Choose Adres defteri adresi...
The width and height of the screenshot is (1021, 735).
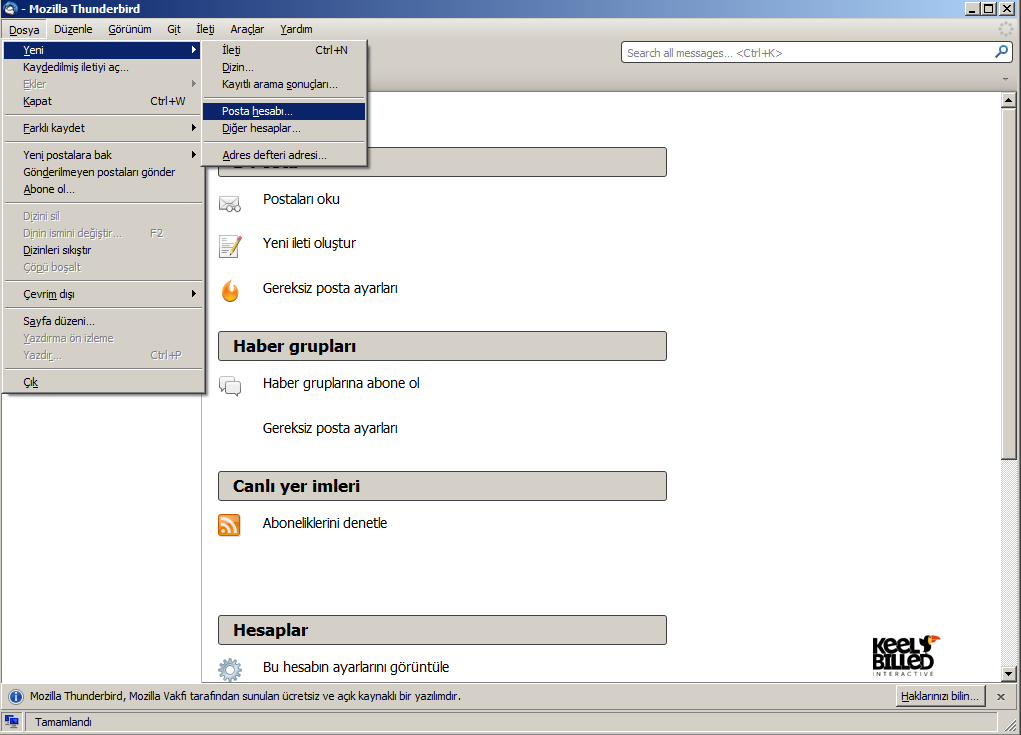(x=284, y=155)
